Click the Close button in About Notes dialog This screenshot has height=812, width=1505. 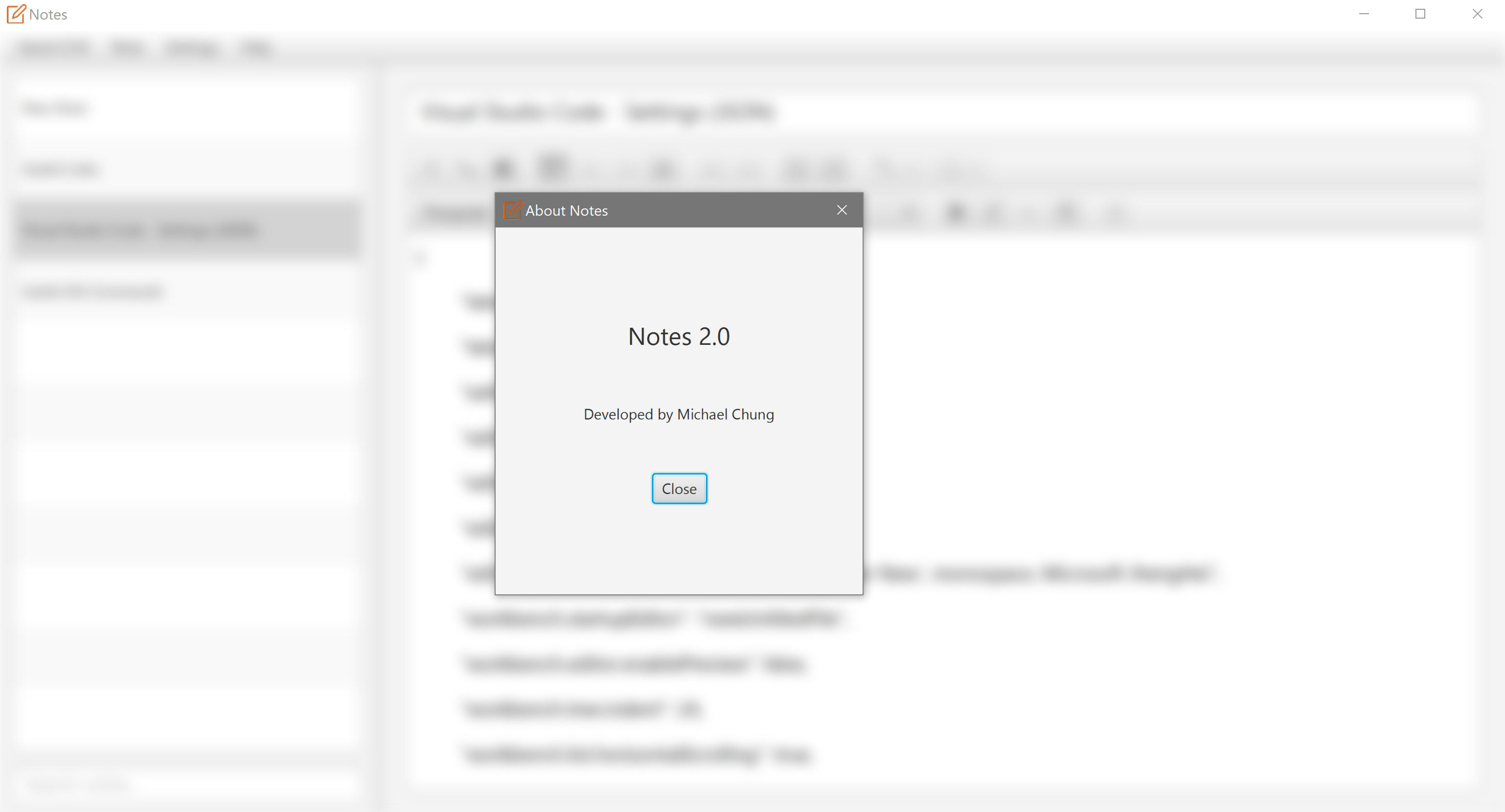[x=679, y=488]
